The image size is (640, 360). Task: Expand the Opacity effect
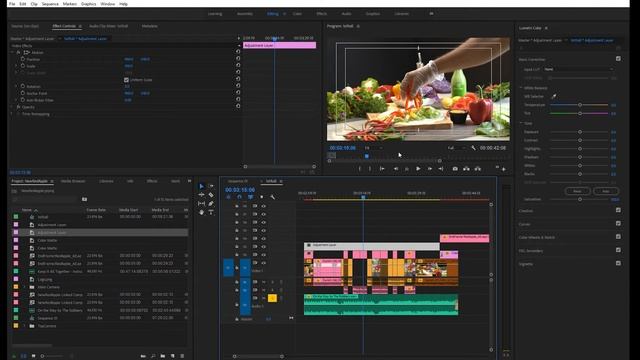pyautogui.click(x=12, y=107)
